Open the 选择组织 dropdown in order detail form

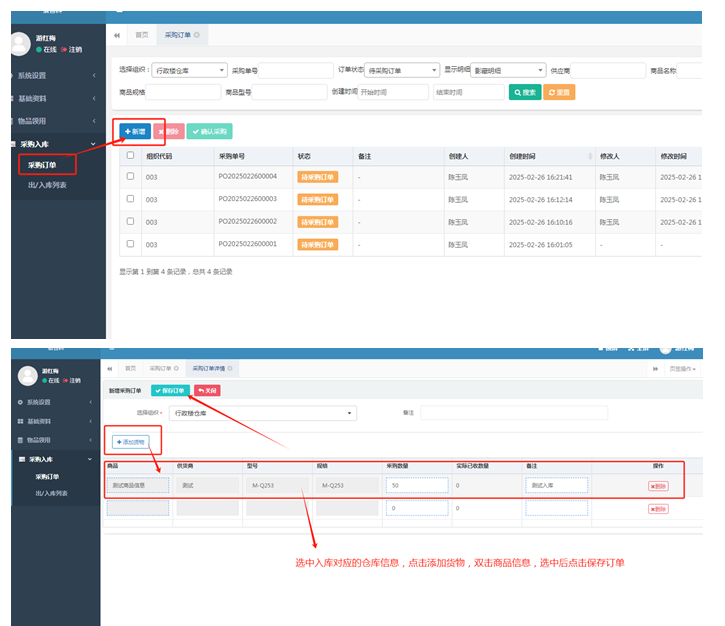(x=263, y=412)
